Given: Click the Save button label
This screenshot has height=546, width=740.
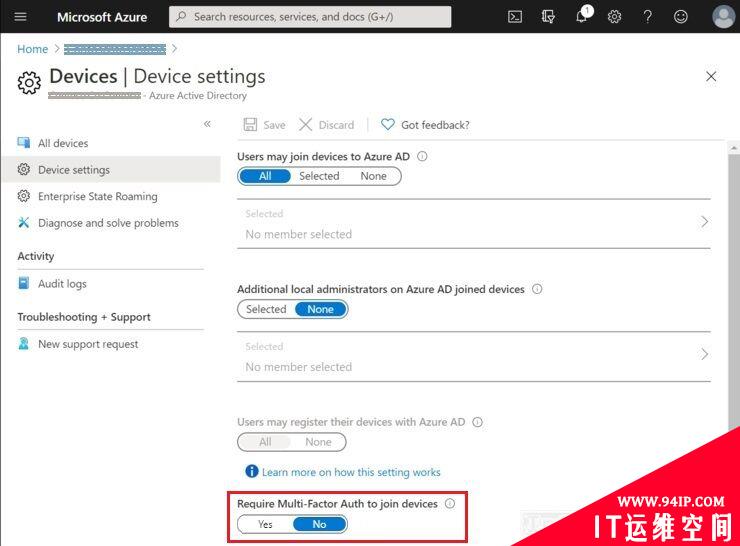Looking at the screenshot, I should (x=274, y=125).
